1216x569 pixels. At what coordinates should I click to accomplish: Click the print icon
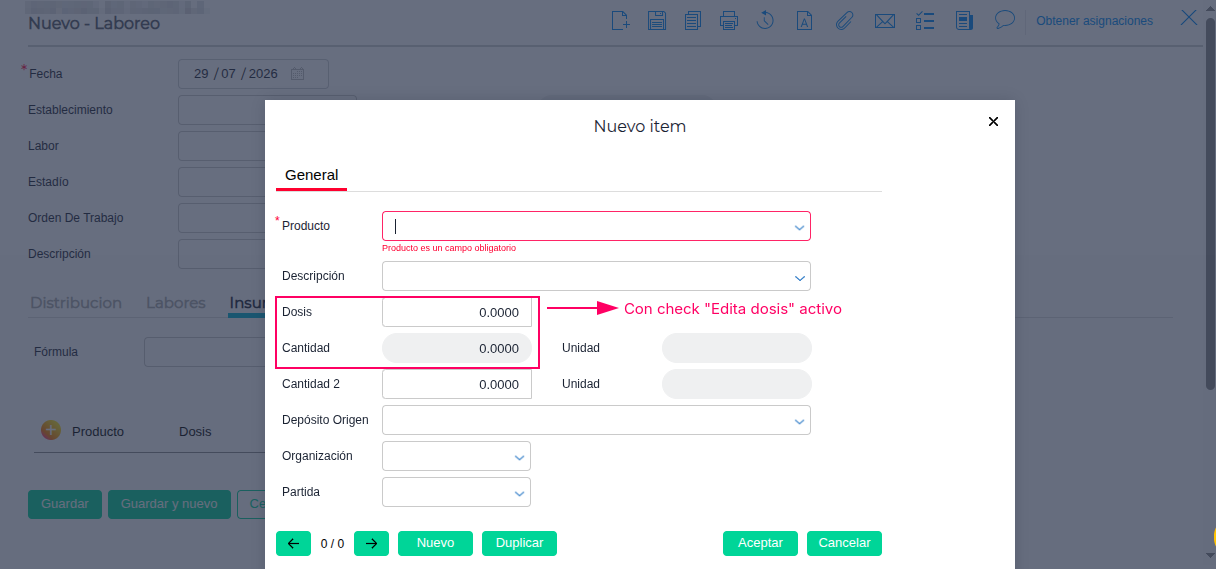tap(729, 20)
